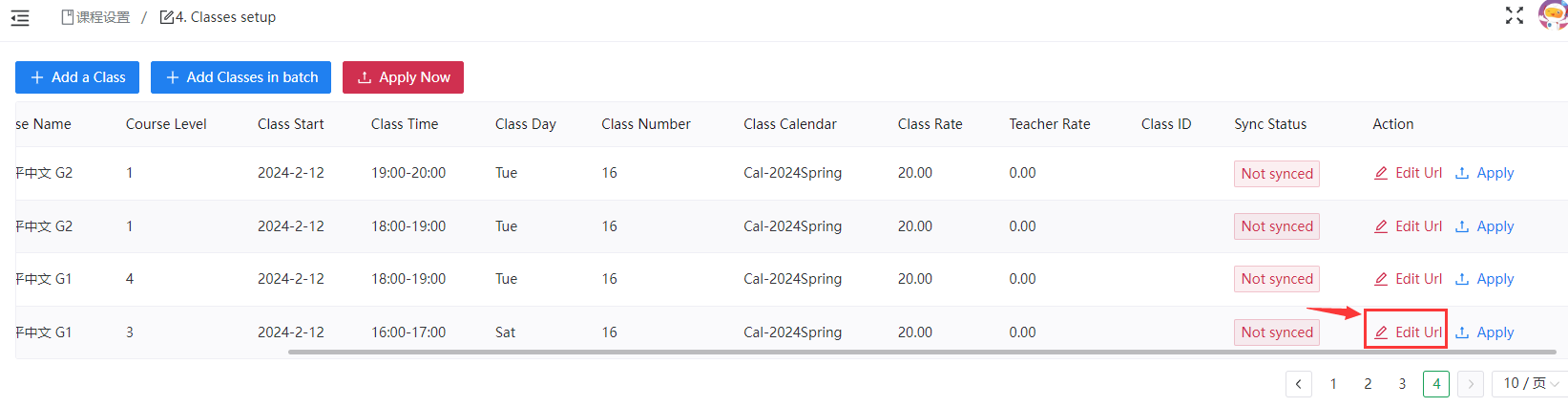Click the Add a Class button
This screenshot has width=1568, height=407.
tap(77, 77)
